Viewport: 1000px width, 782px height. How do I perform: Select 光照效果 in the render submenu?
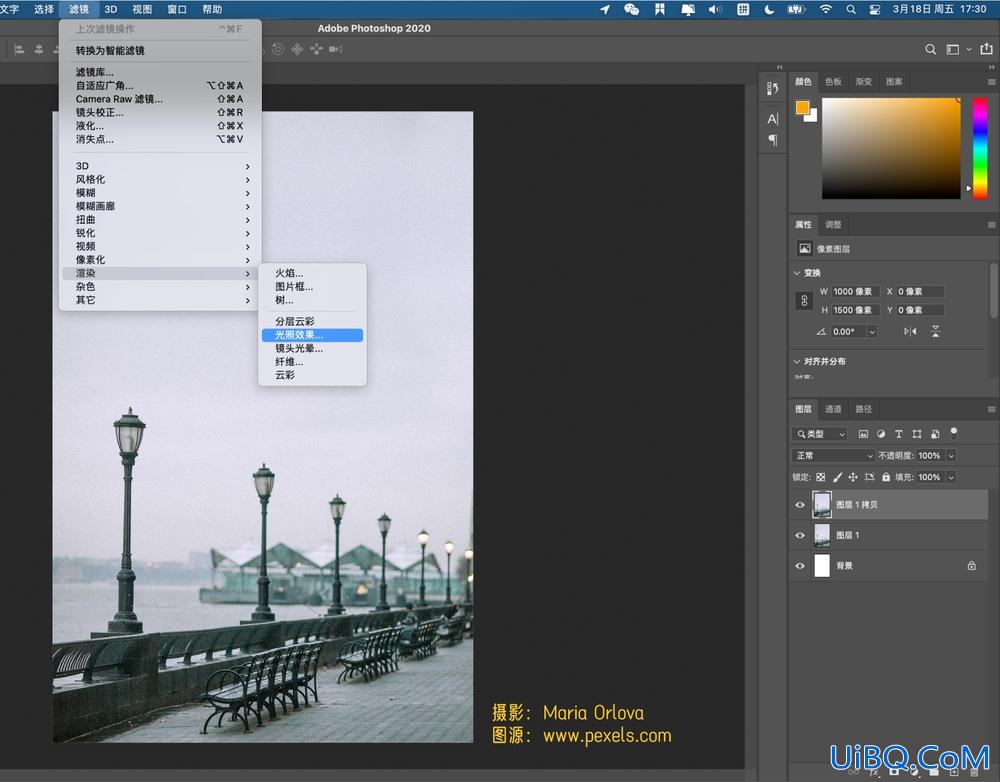312,335
